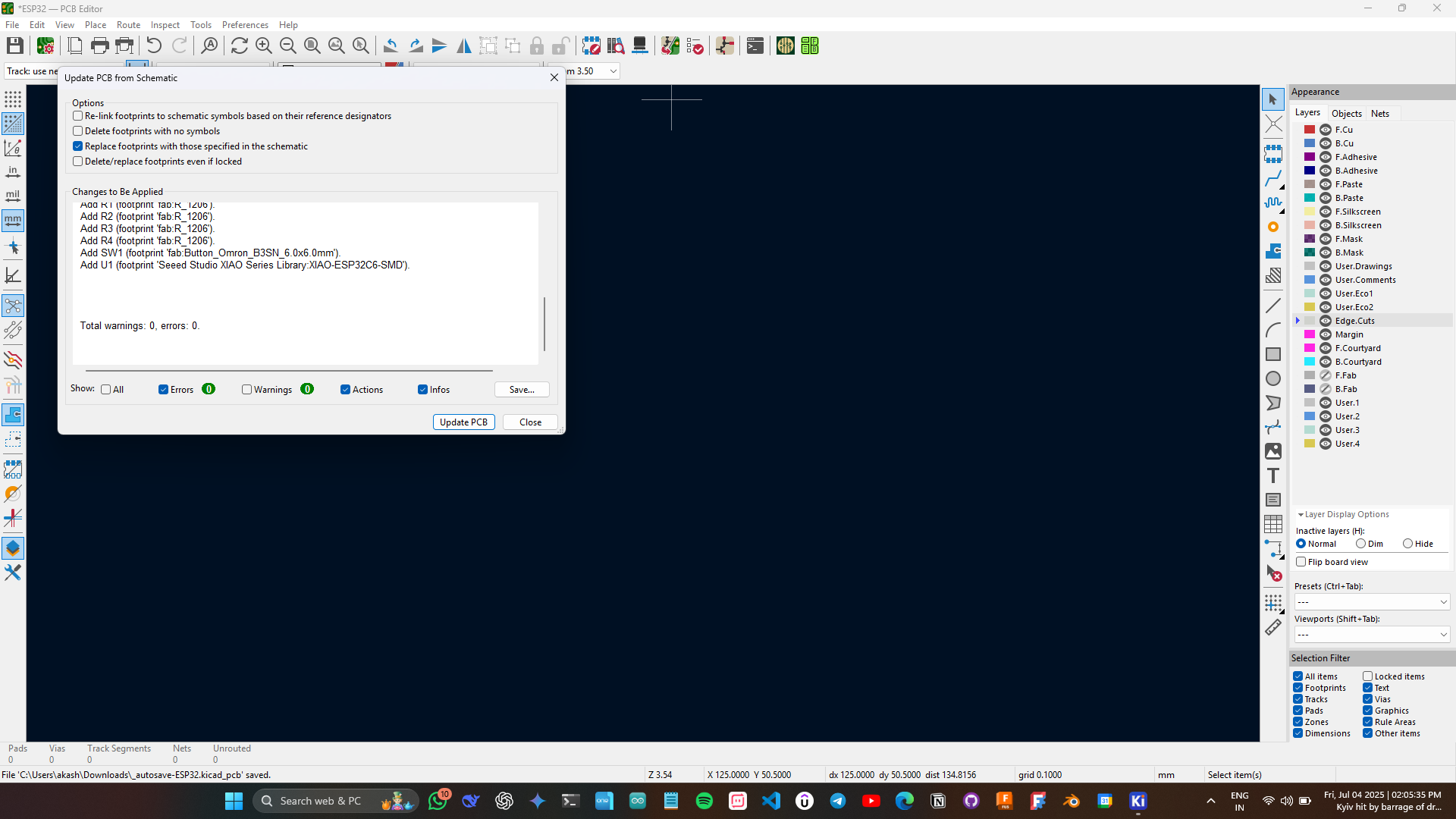Select the Edge.Cuts layer row
1456x819 pixels.
point(1373,321)
